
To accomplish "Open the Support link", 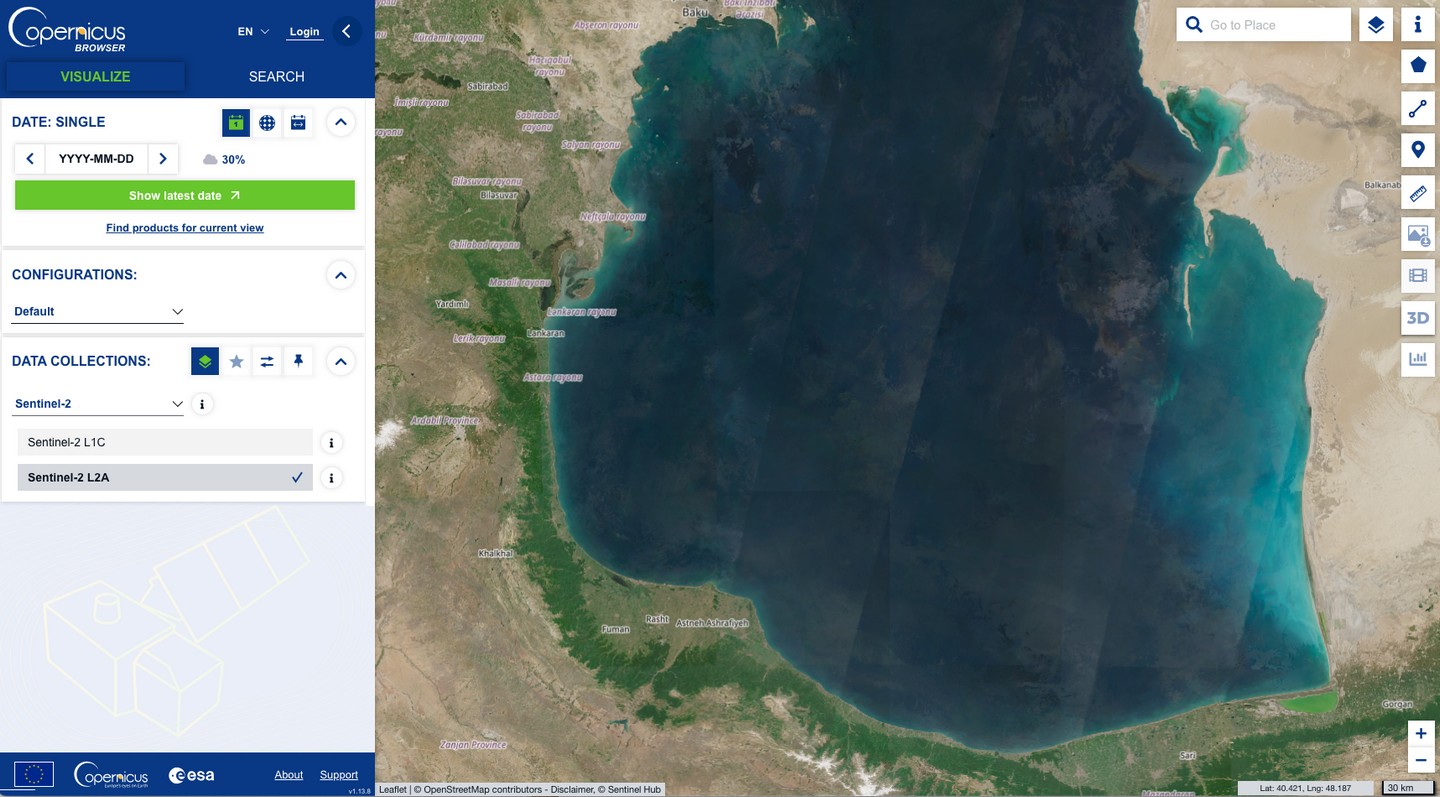I will coord(339,775).
